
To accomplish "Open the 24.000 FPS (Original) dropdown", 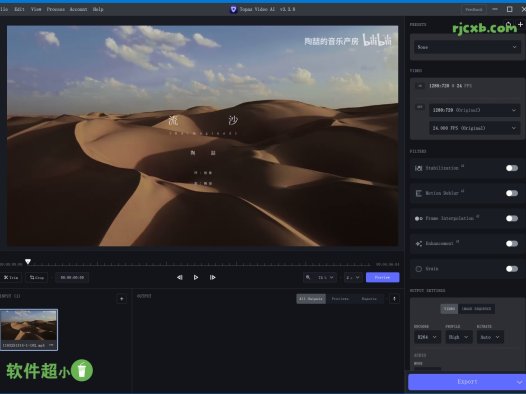I will coord(474,128).
